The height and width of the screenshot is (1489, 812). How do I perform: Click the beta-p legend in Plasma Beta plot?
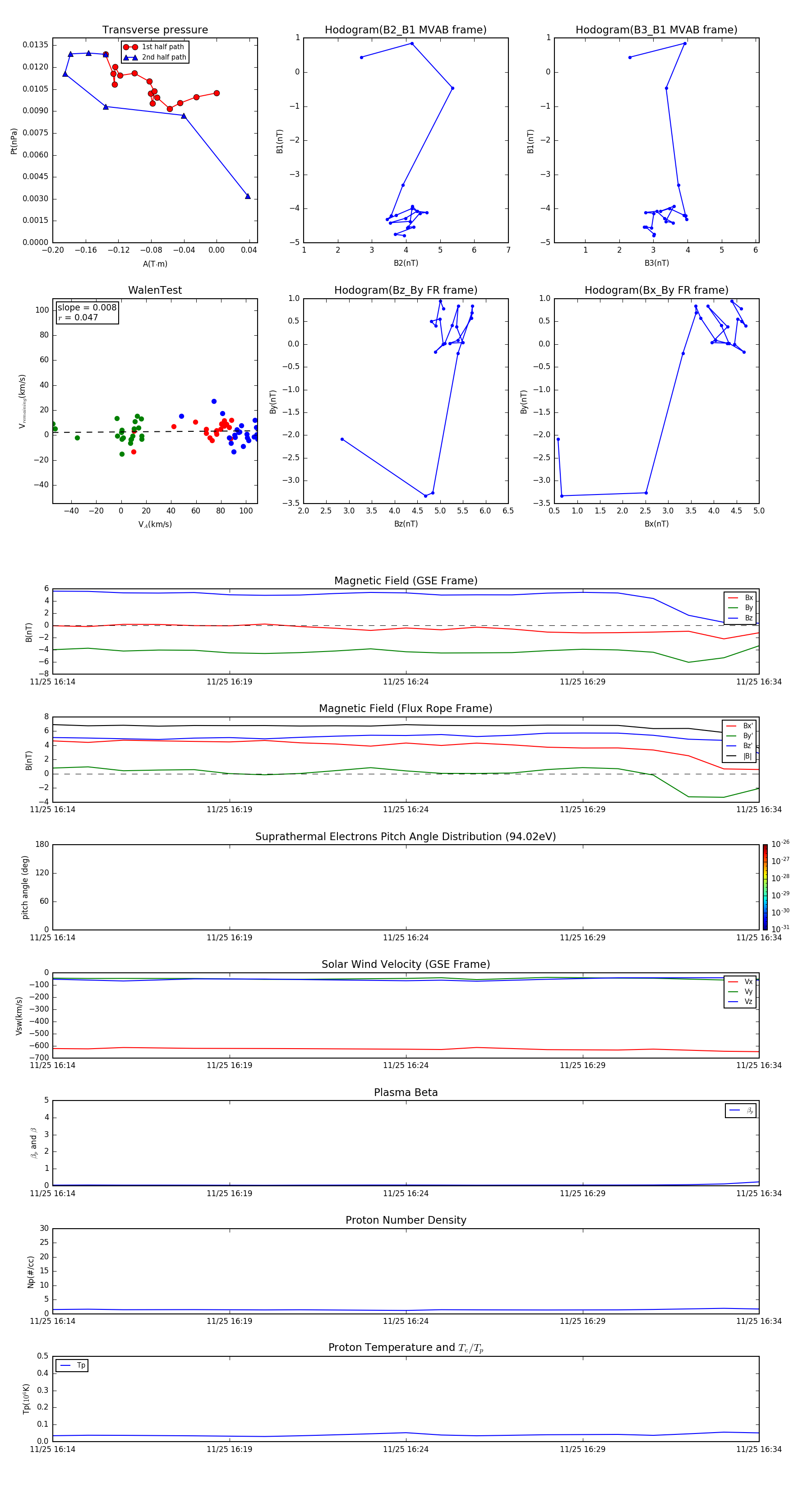(741, 1110)
